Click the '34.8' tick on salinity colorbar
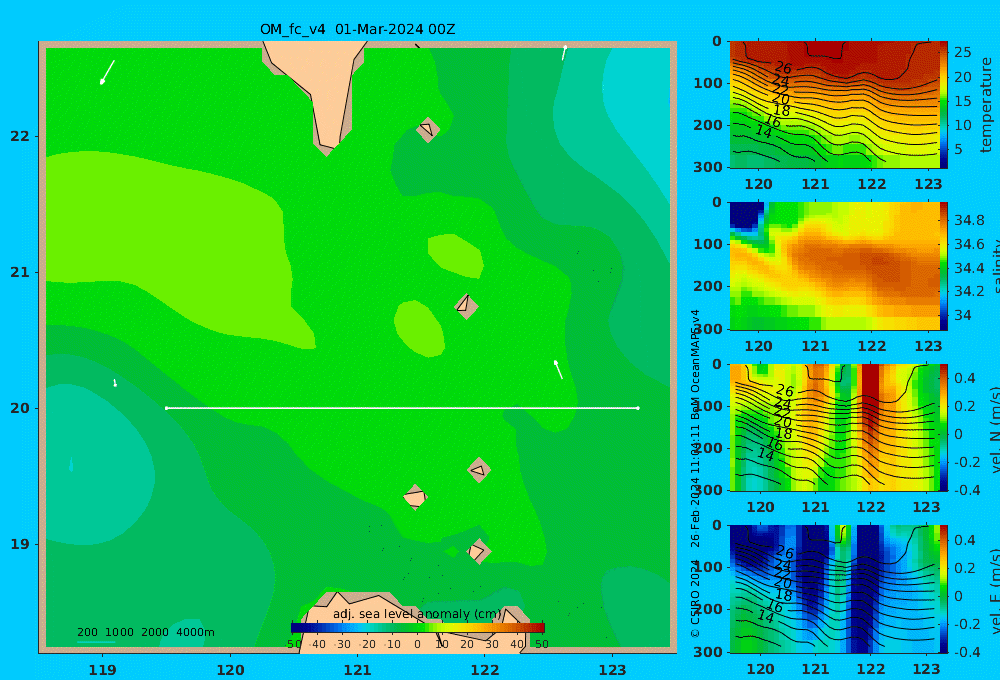Viewport: 1000px width, 680px height. pyautogui.click(x=969, y=220)
